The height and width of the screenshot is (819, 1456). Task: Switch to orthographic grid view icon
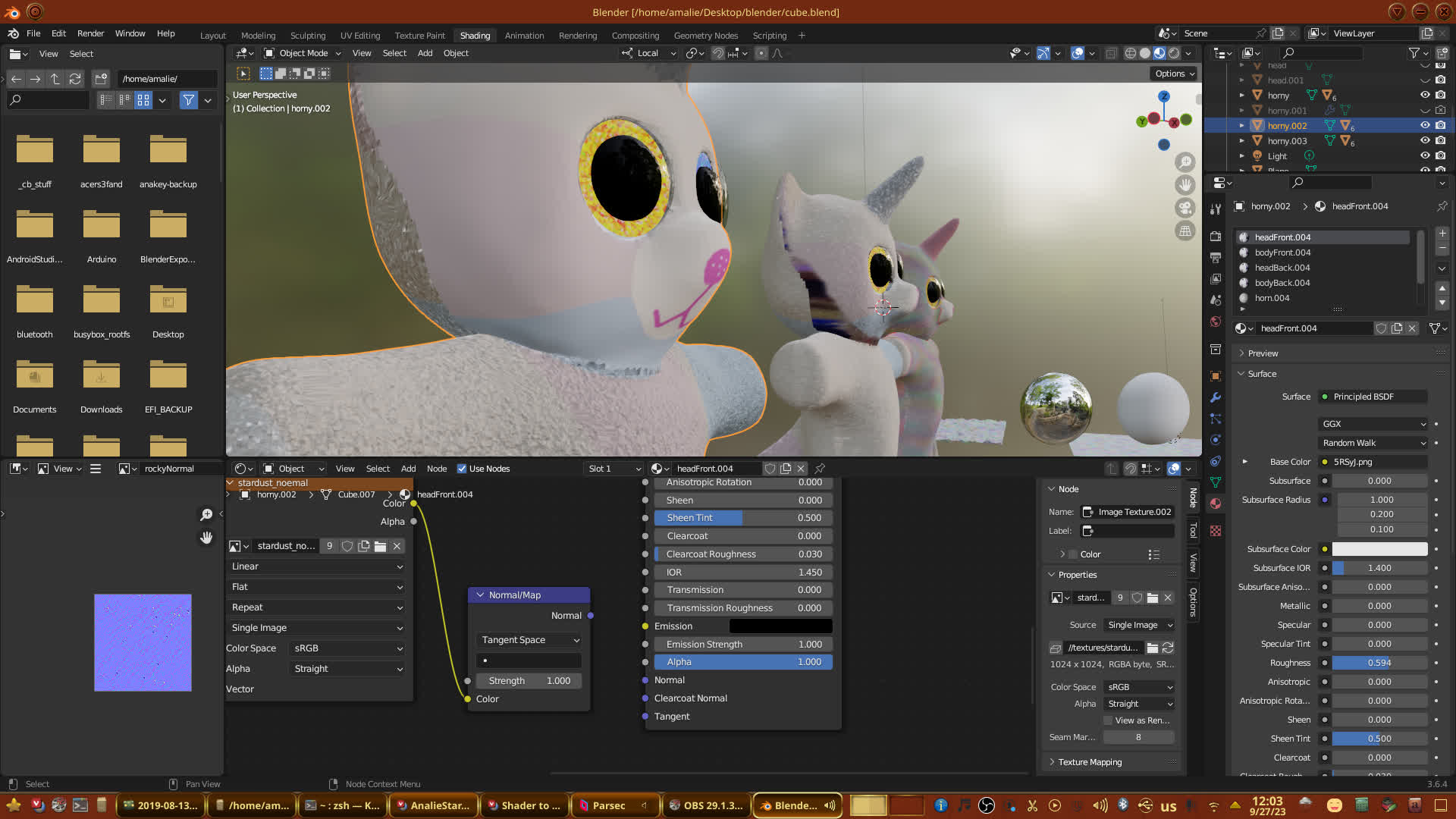pyautogui.click(x=1185, y=231)
